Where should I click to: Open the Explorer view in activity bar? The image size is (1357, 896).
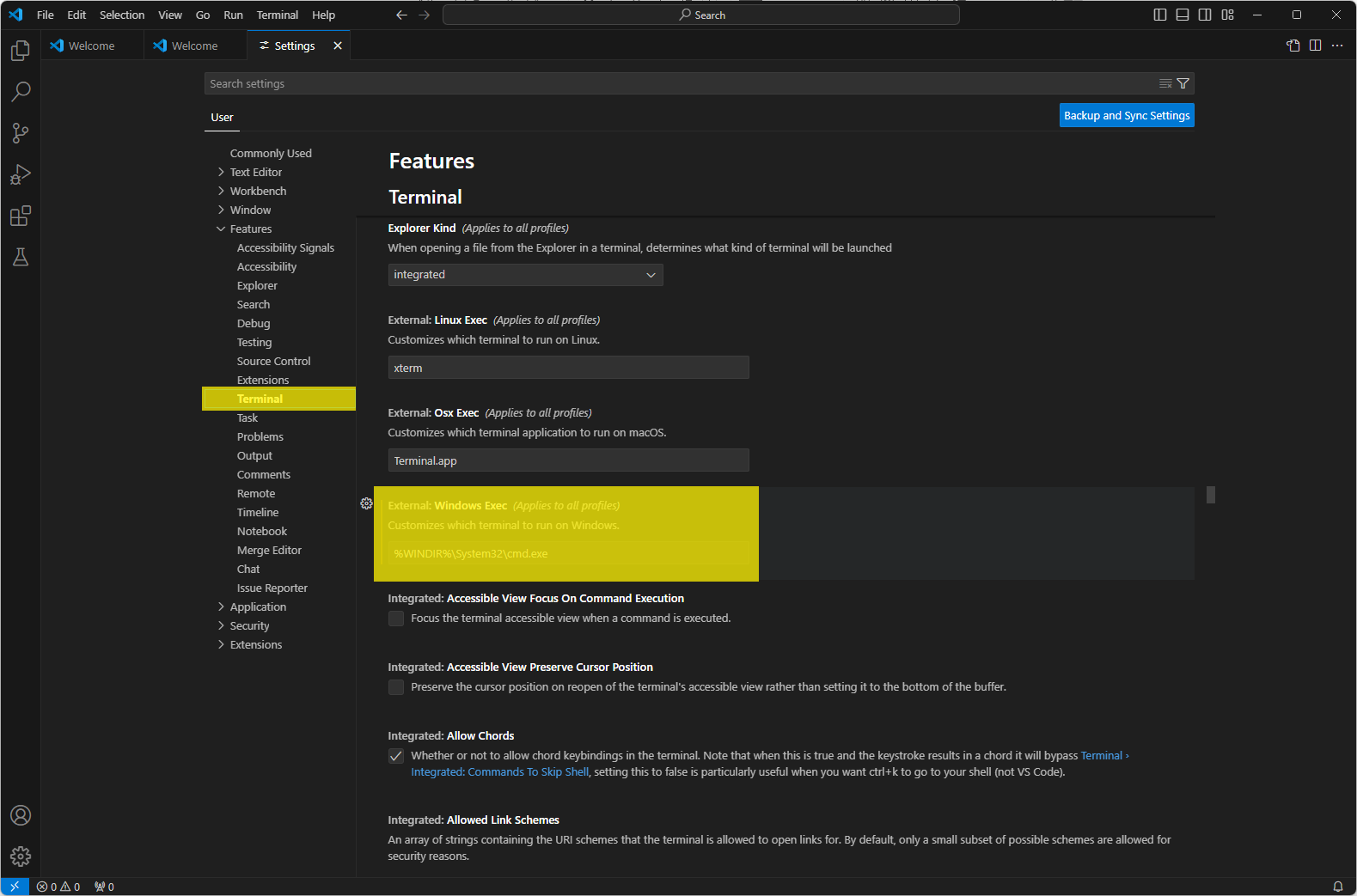click(x=21, y=51)
